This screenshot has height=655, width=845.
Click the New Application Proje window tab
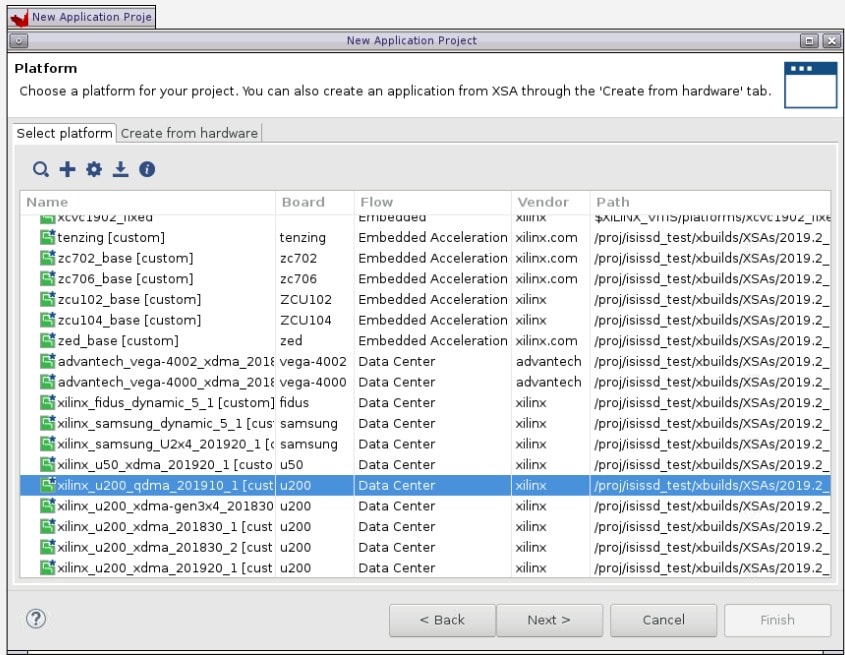coord(82,17)
